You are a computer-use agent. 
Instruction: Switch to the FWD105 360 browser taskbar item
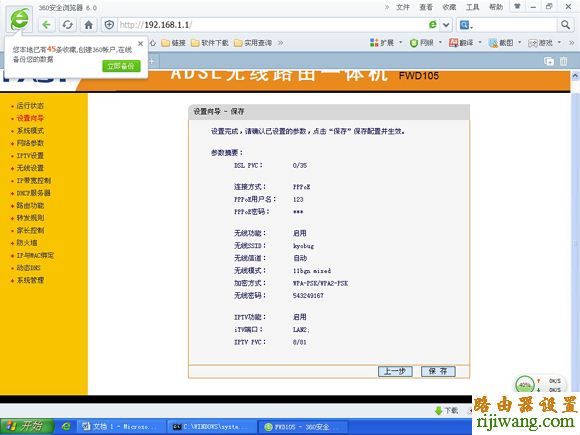(x=303, y=426)
